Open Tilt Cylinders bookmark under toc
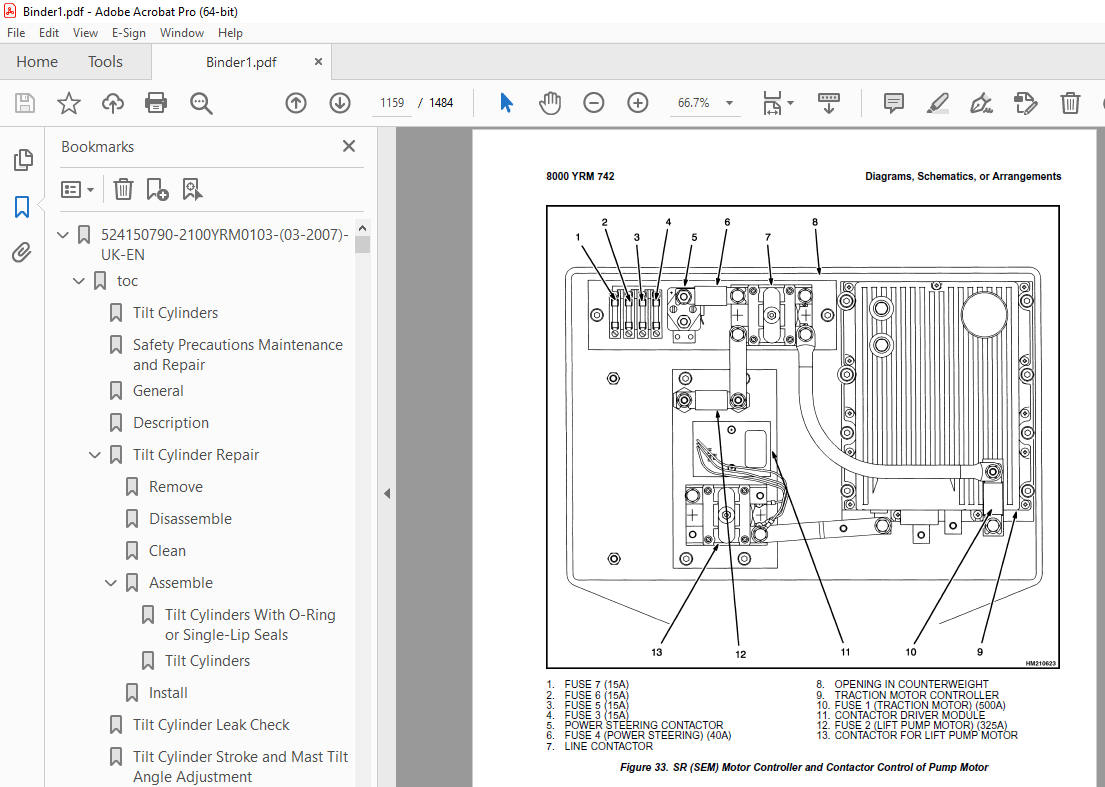Screen dimensions: 1105x787 (175, 313)
